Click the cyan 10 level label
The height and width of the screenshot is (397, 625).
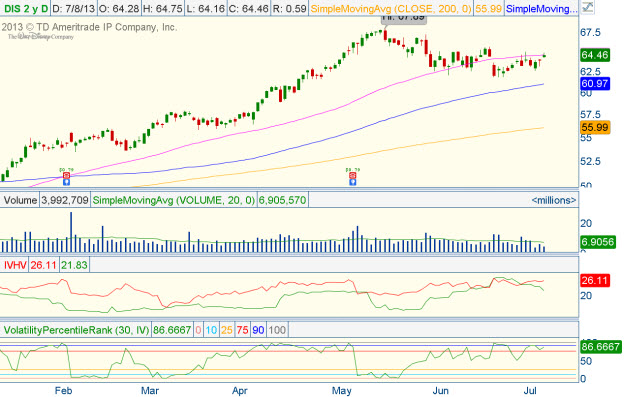coord(211,330)
